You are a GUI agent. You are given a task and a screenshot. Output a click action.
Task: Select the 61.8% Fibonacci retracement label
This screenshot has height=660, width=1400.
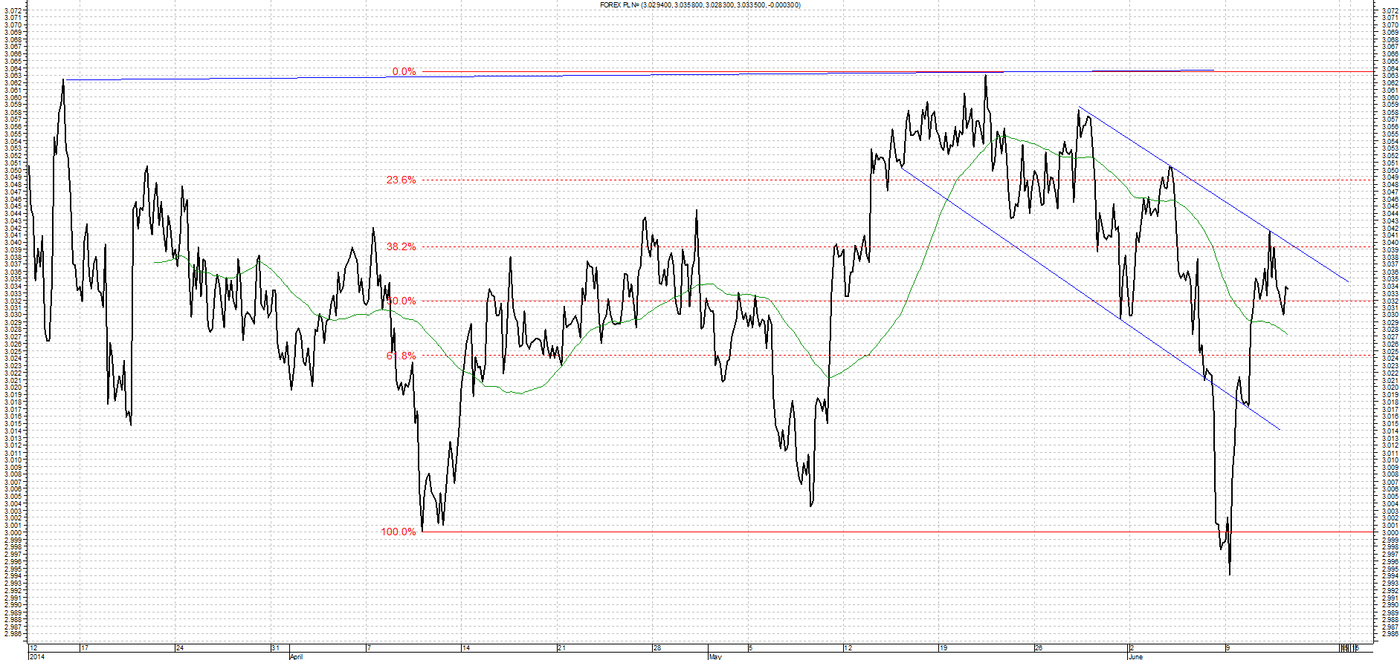tap(401, 355)
